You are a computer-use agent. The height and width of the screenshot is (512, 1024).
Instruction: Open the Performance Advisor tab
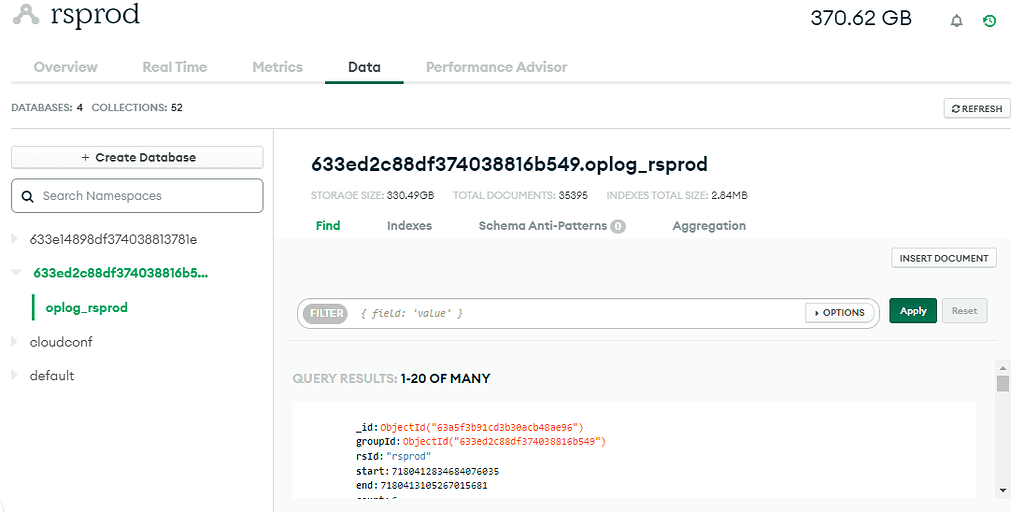point(496,67)
